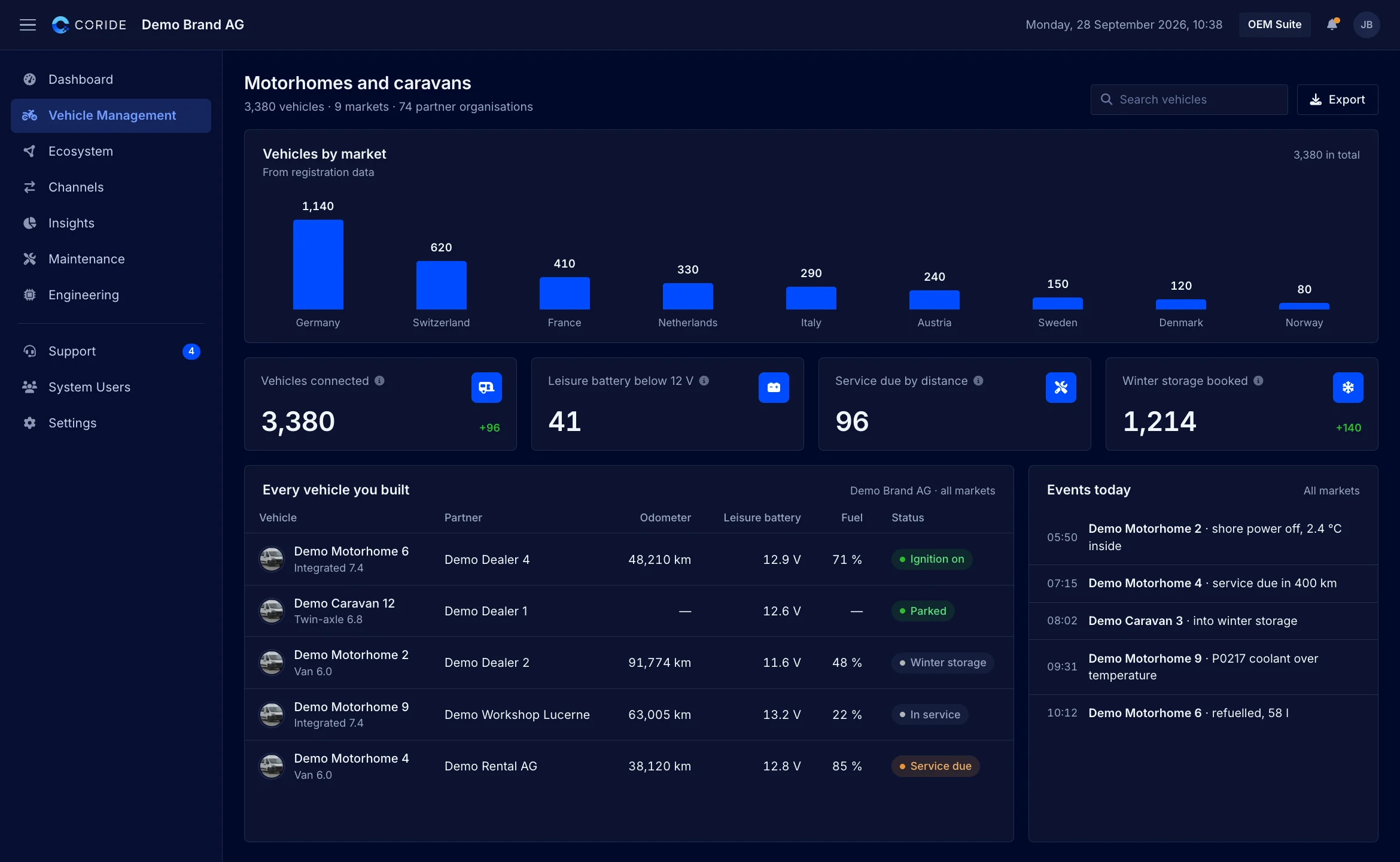
Task: Click the info icon beside Winter storage booked
Action: pos(1258,381)
